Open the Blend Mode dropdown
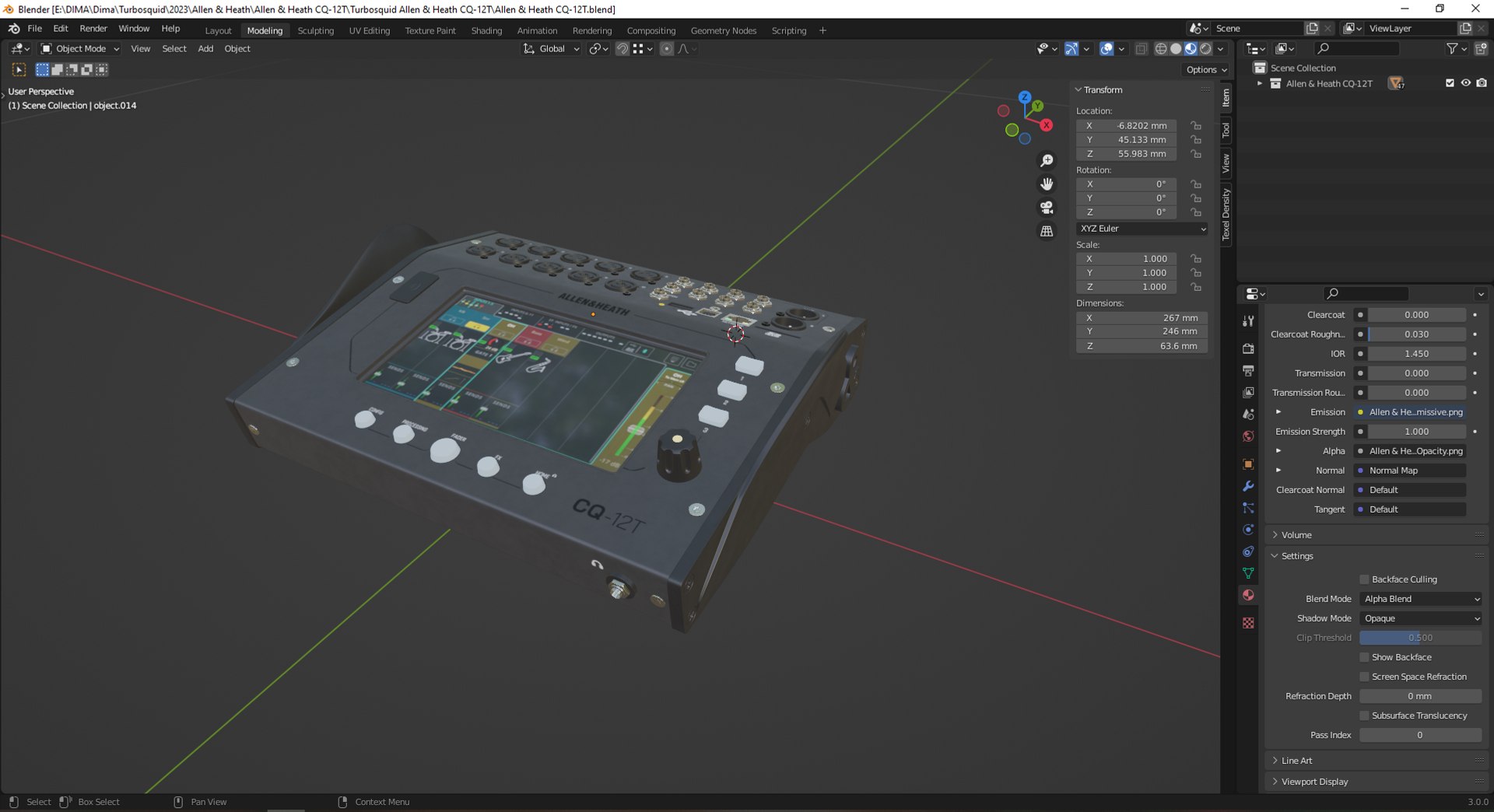The image size is (1494, 812). click(1420, 599)
